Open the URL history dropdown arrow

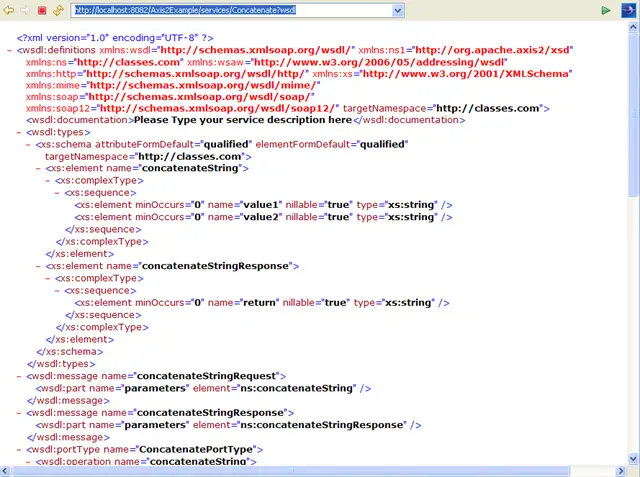(x=398, y=10)
